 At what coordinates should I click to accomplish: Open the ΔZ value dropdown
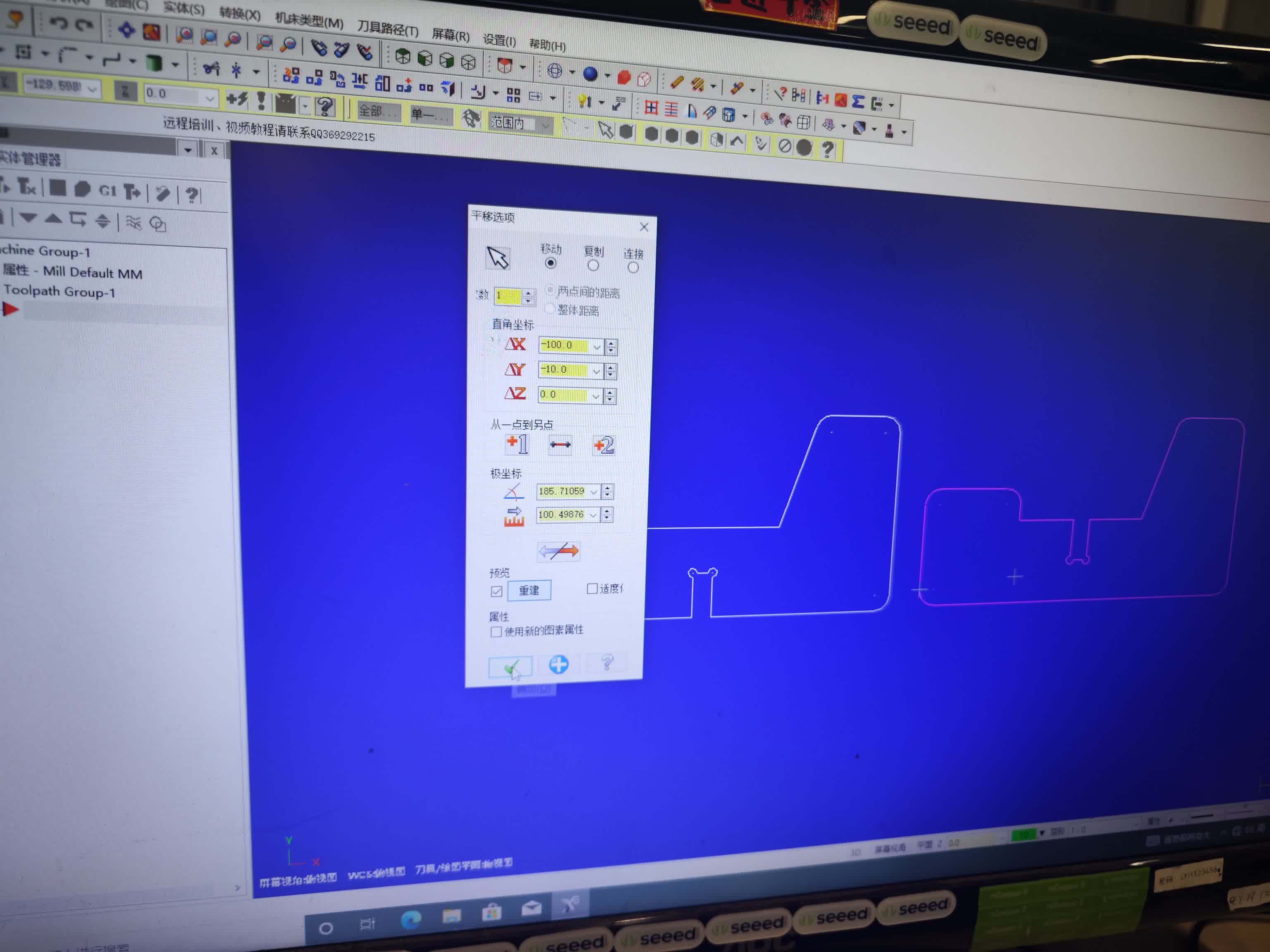click(x=595, y=396)
